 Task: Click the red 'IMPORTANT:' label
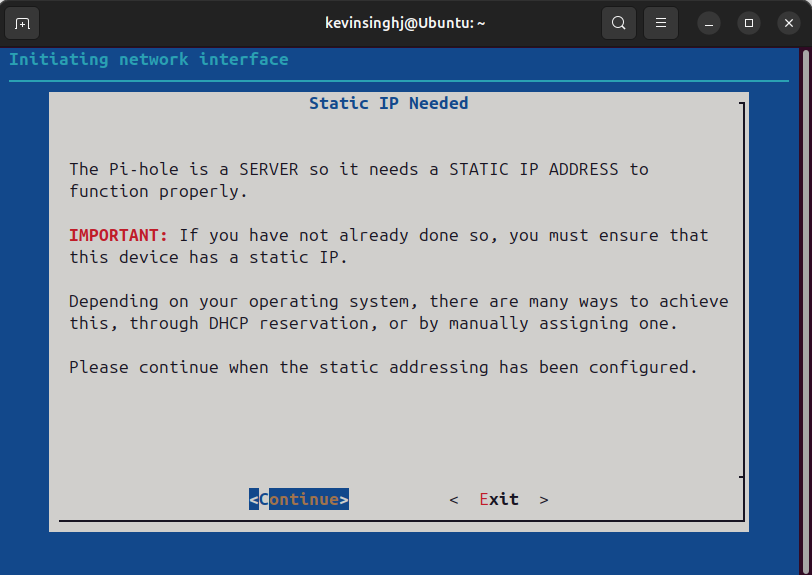point(119,235)
